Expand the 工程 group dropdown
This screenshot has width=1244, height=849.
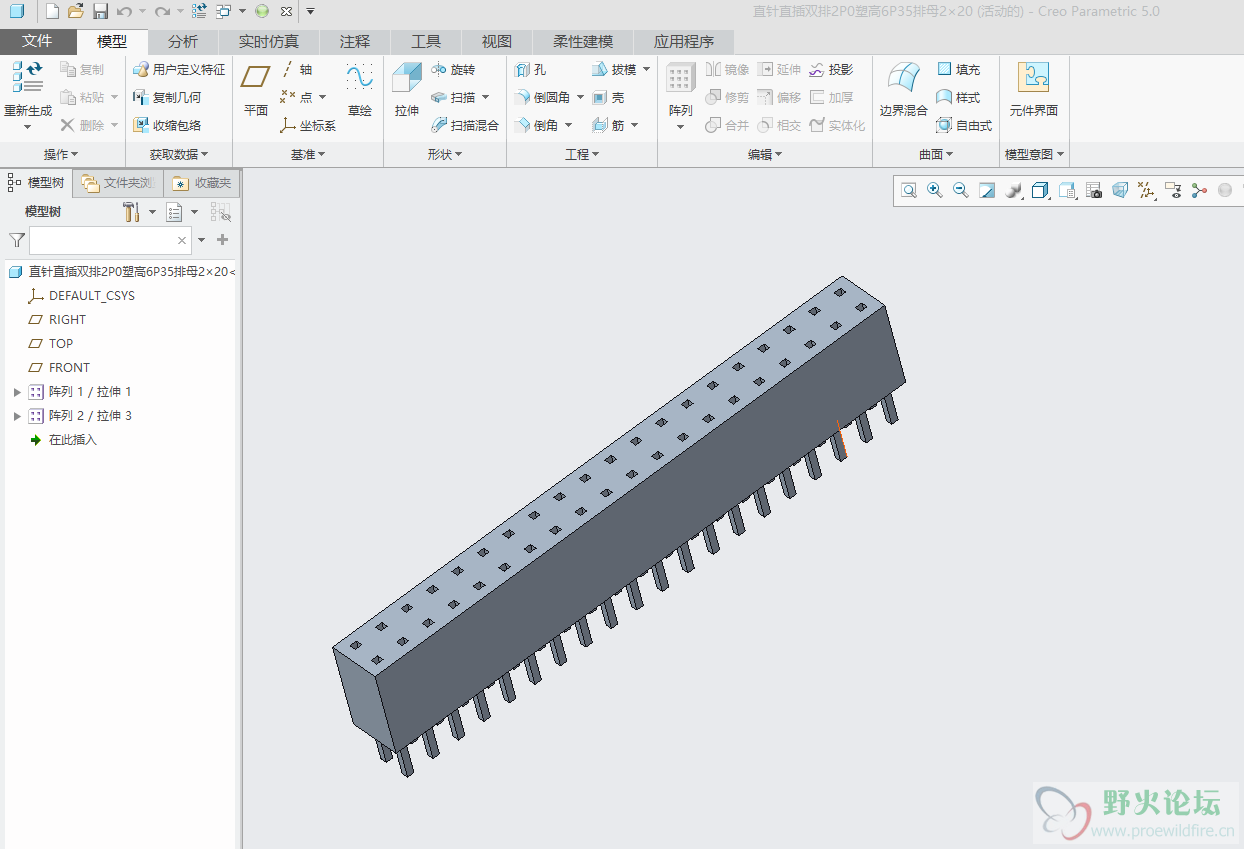coord(582,155)
